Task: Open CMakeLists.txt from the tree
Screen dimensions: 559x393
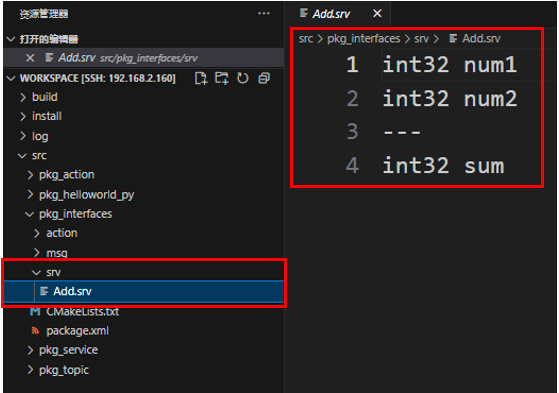Action: (82, 312)
